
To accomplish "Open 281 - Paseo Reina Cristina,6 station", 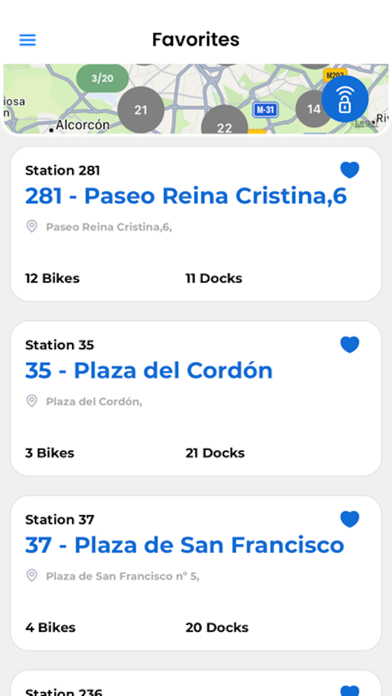I will [186, 196].
